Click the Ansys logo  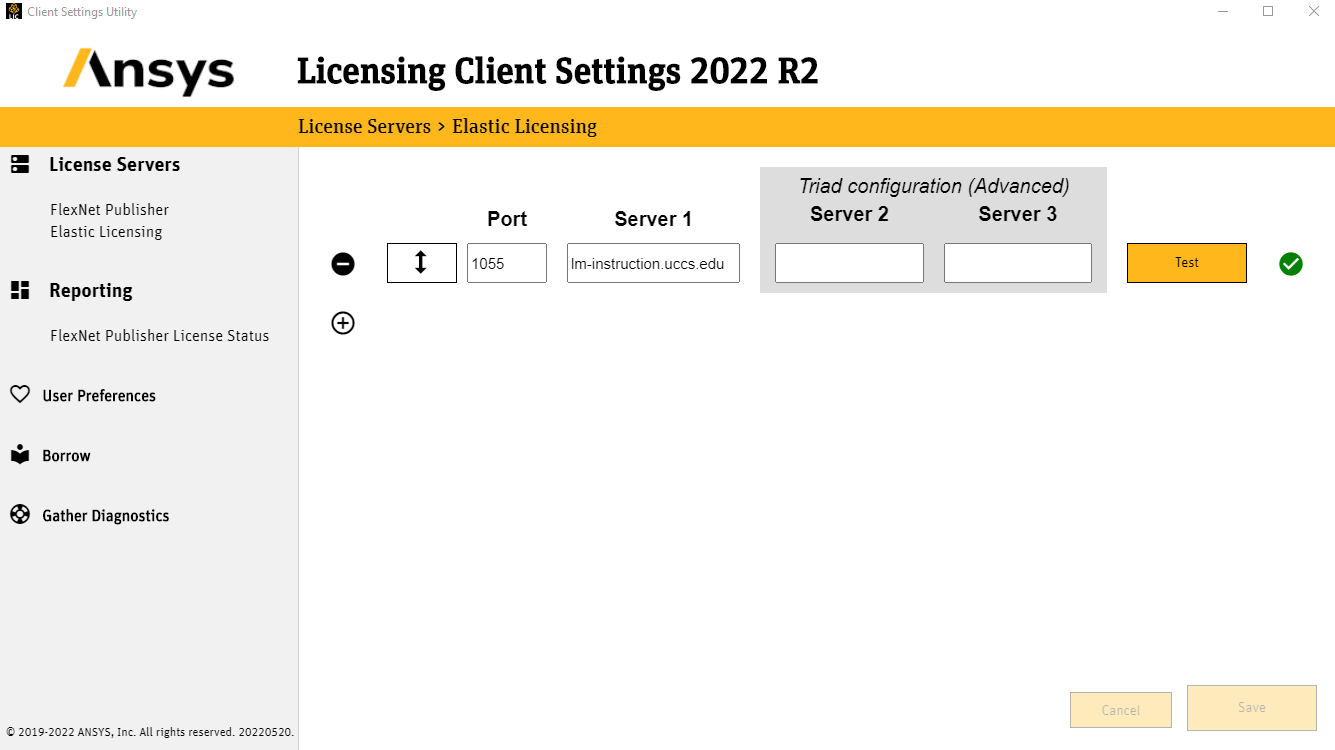click(149, 72)
